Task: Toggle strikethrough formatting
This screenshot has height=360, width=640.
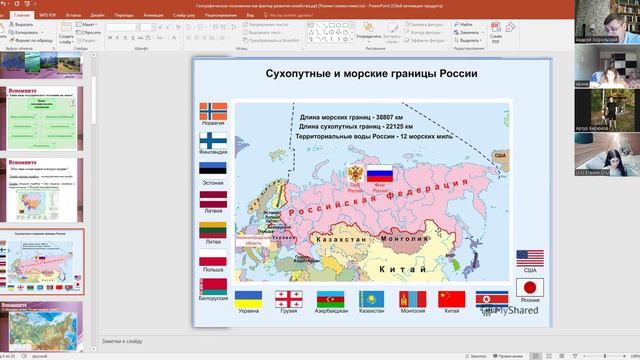Action: click(140, 38)
